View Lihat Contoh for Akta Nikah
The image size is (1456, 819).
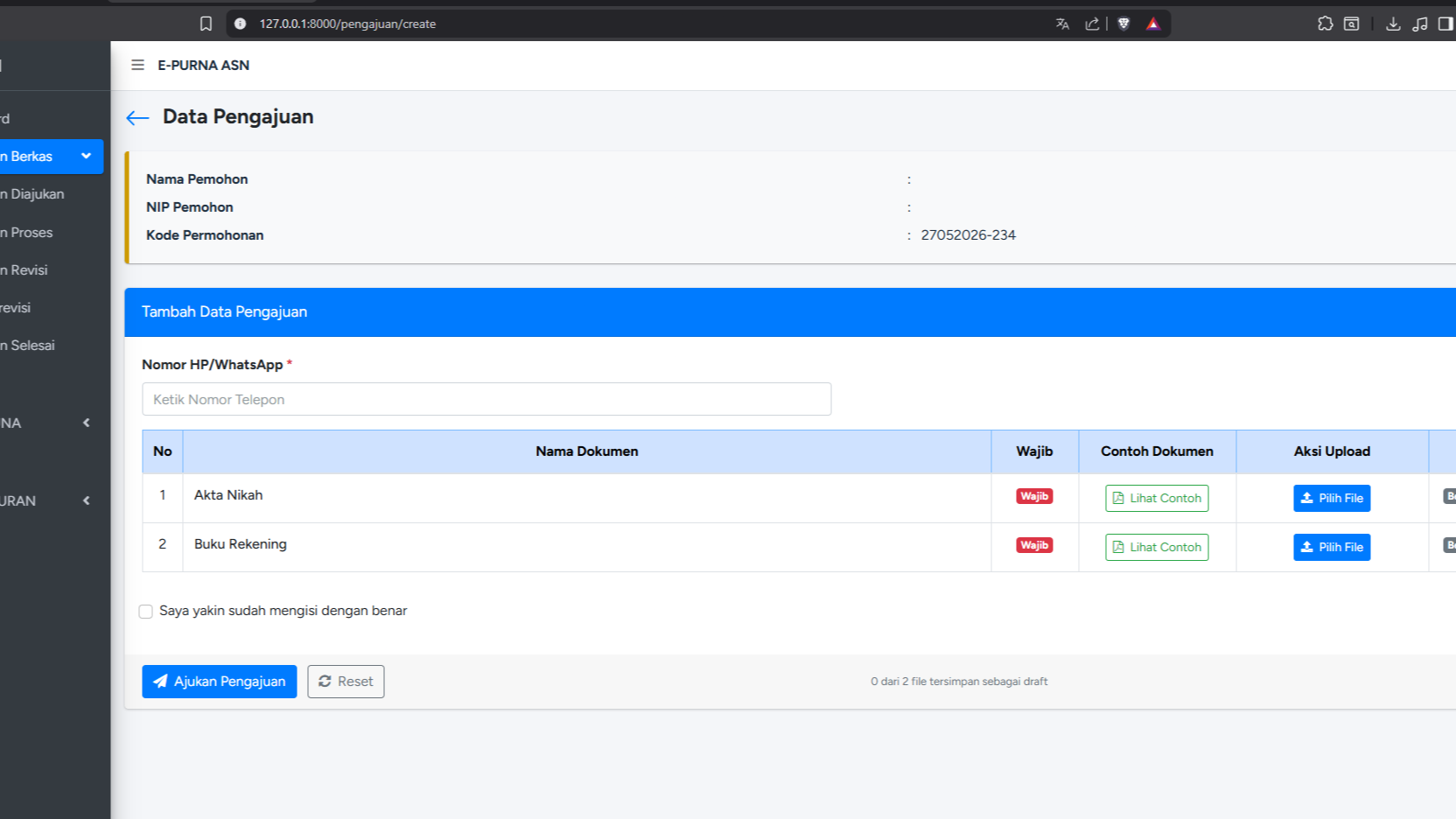pyautogui.click(x=1157, y=498)
